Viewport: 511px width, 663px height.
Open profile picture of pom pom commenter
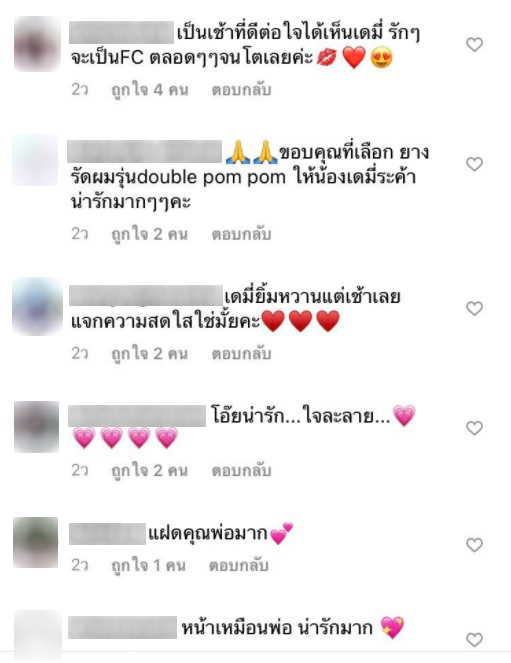(x=35, y=161)
